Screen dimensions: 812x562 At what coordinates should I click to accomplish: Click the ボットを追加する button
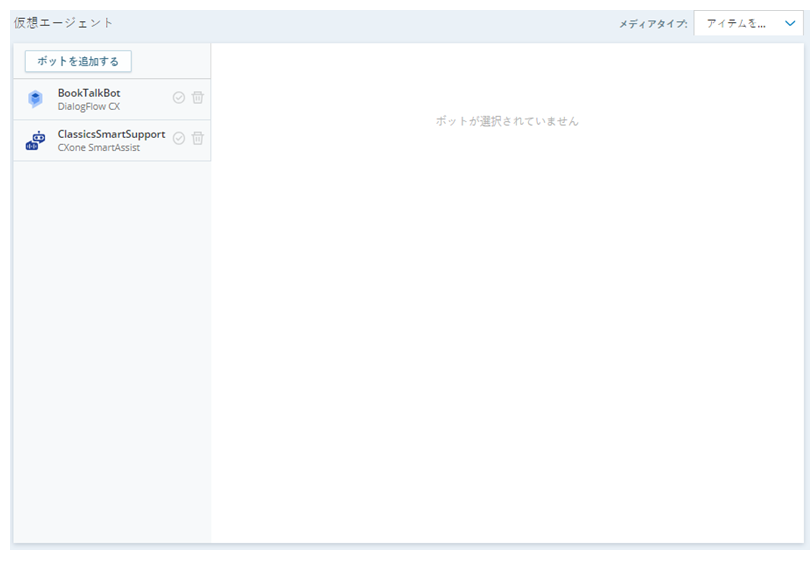pos(78,61)
